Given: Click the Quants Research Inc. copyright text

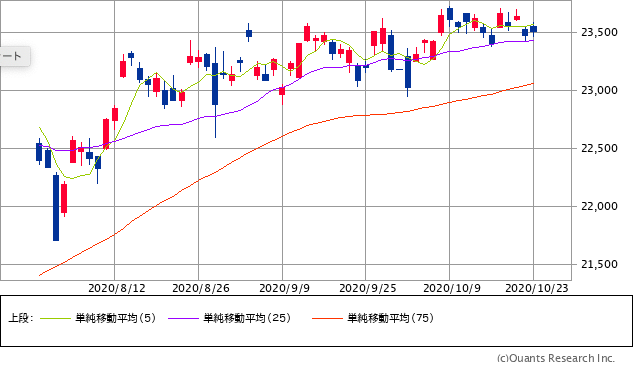Looking at the screenshot, I should 556,358.
